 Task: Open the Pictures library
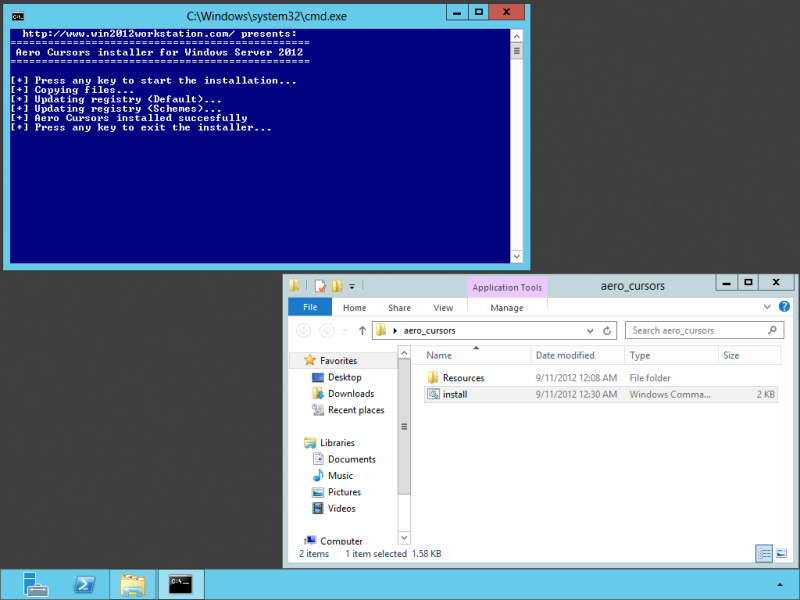pyautogui.click(x=344, y=492)
